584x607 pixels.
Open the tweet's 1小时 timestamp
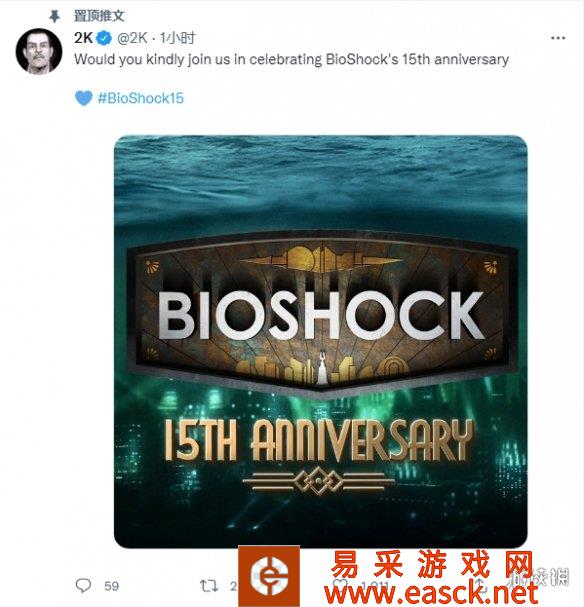[178, 38]
